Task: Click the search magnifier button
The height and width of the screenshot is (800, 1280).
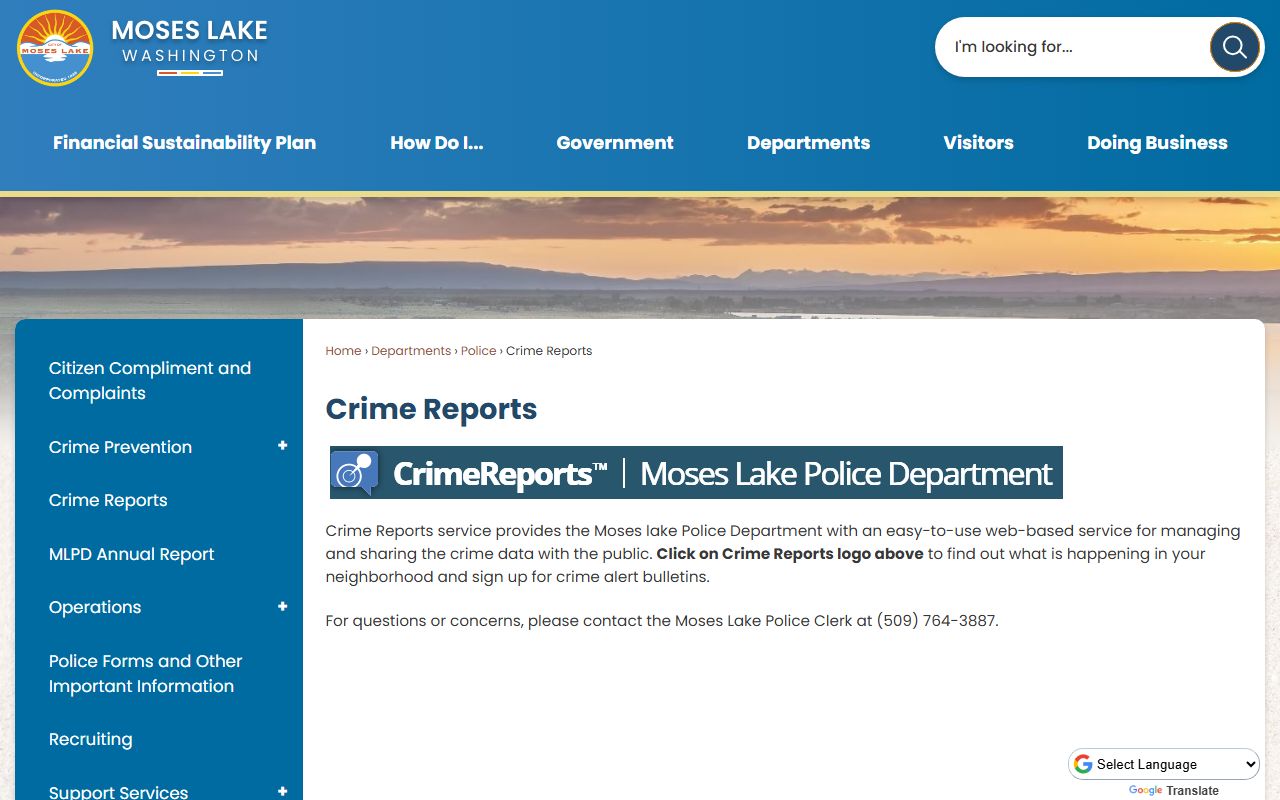Action: pos(1234,47)
